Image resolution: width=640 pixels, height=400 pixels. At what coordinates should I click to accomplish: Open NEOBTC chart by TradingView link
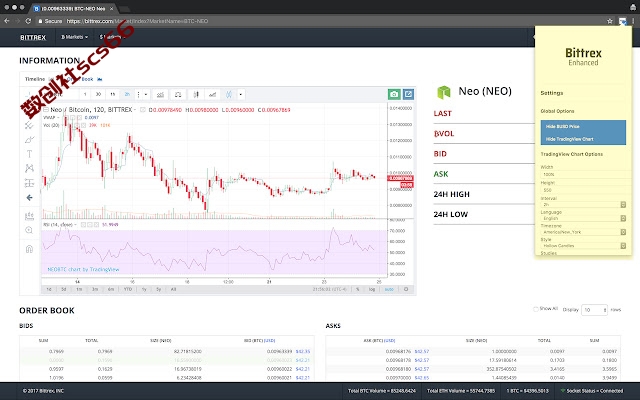pyautogui.click(x=83, y=269)
